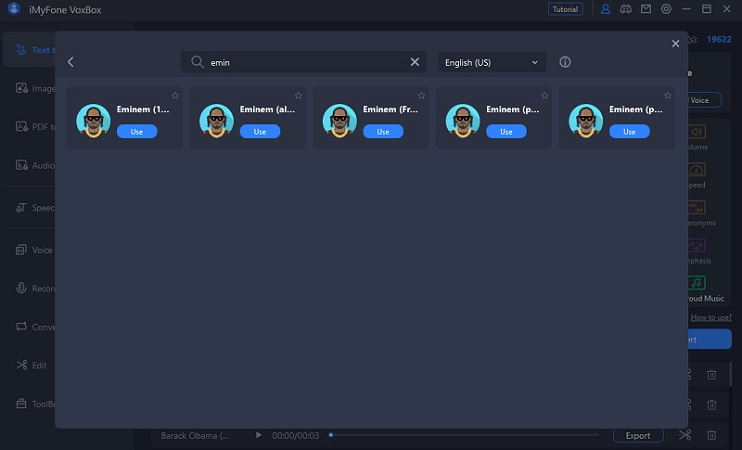Click the search field containing 'emin'

pos(303,62)
